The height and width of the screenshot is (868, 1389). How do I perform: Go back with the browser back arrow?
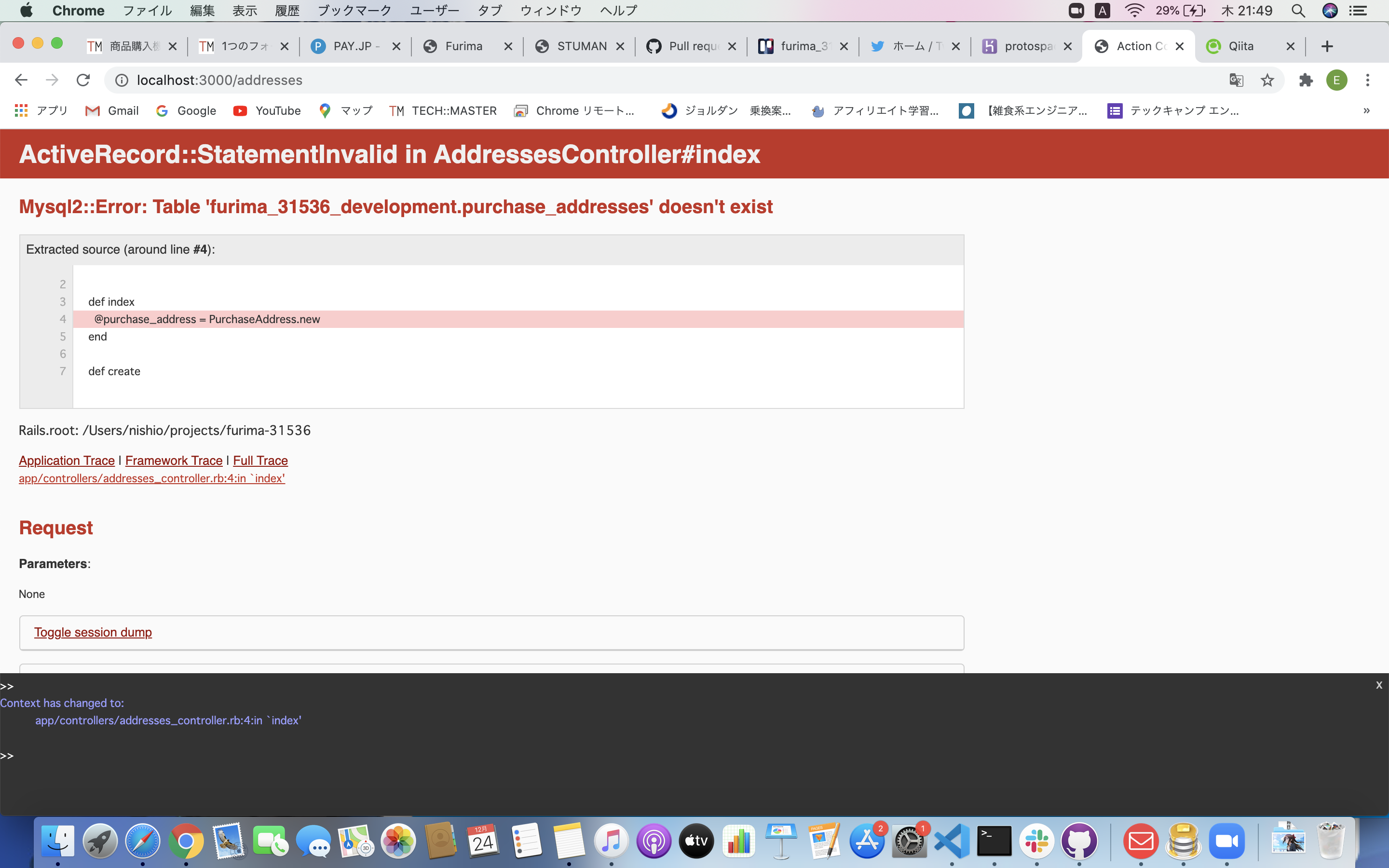(21, 80)
